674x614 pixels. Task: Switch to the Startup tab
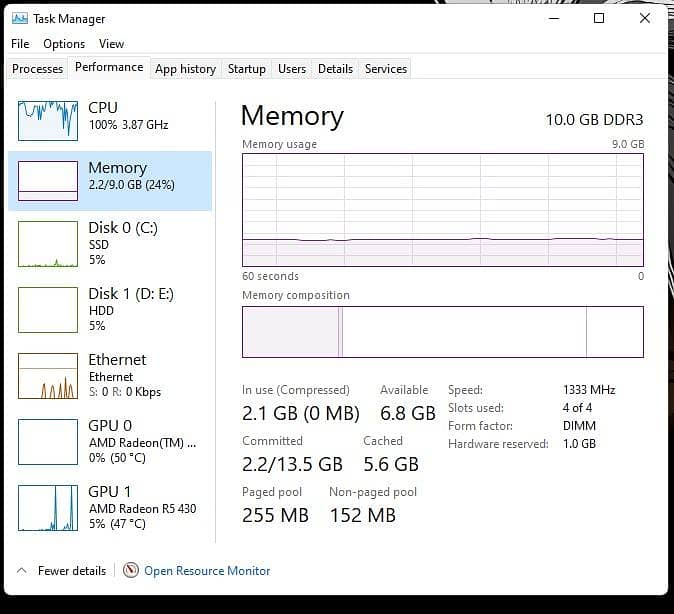click(x=247, y=69)
